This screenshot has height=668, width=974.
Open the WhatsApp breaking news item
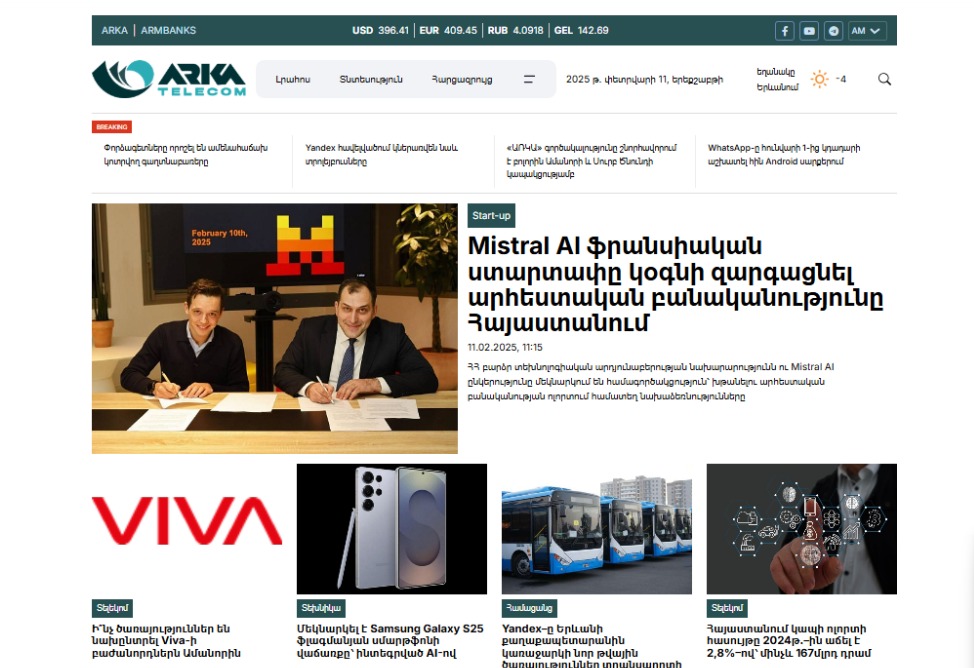click(x=789, y=156)
